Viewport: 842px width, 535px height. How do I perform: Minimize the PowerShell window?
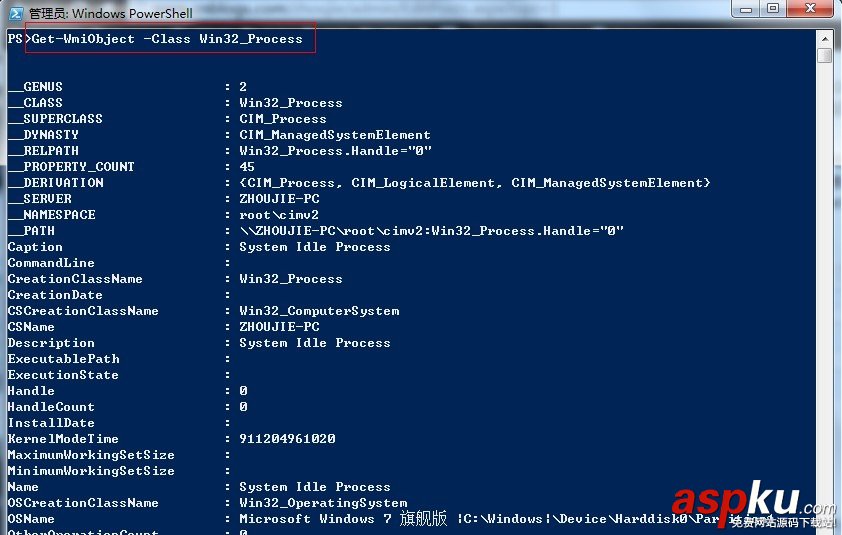pyautogui.click(x=745, y=9)
